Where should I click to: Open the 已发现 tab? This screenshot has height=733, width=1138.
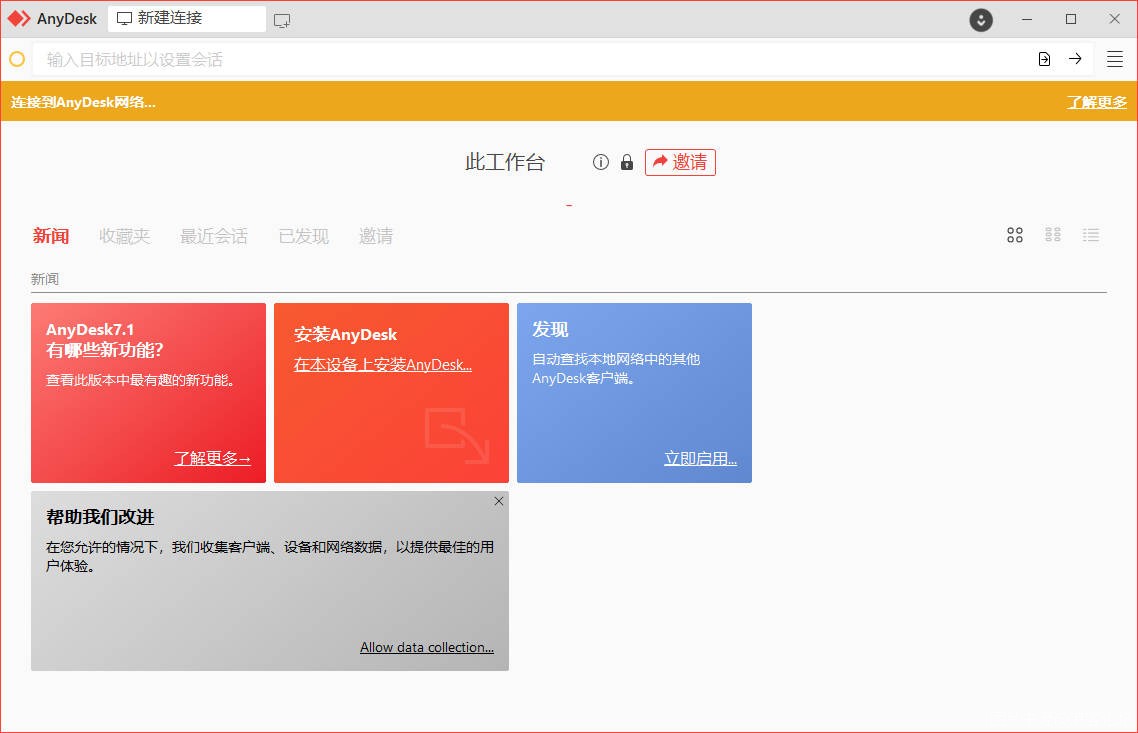coord(303,236)
